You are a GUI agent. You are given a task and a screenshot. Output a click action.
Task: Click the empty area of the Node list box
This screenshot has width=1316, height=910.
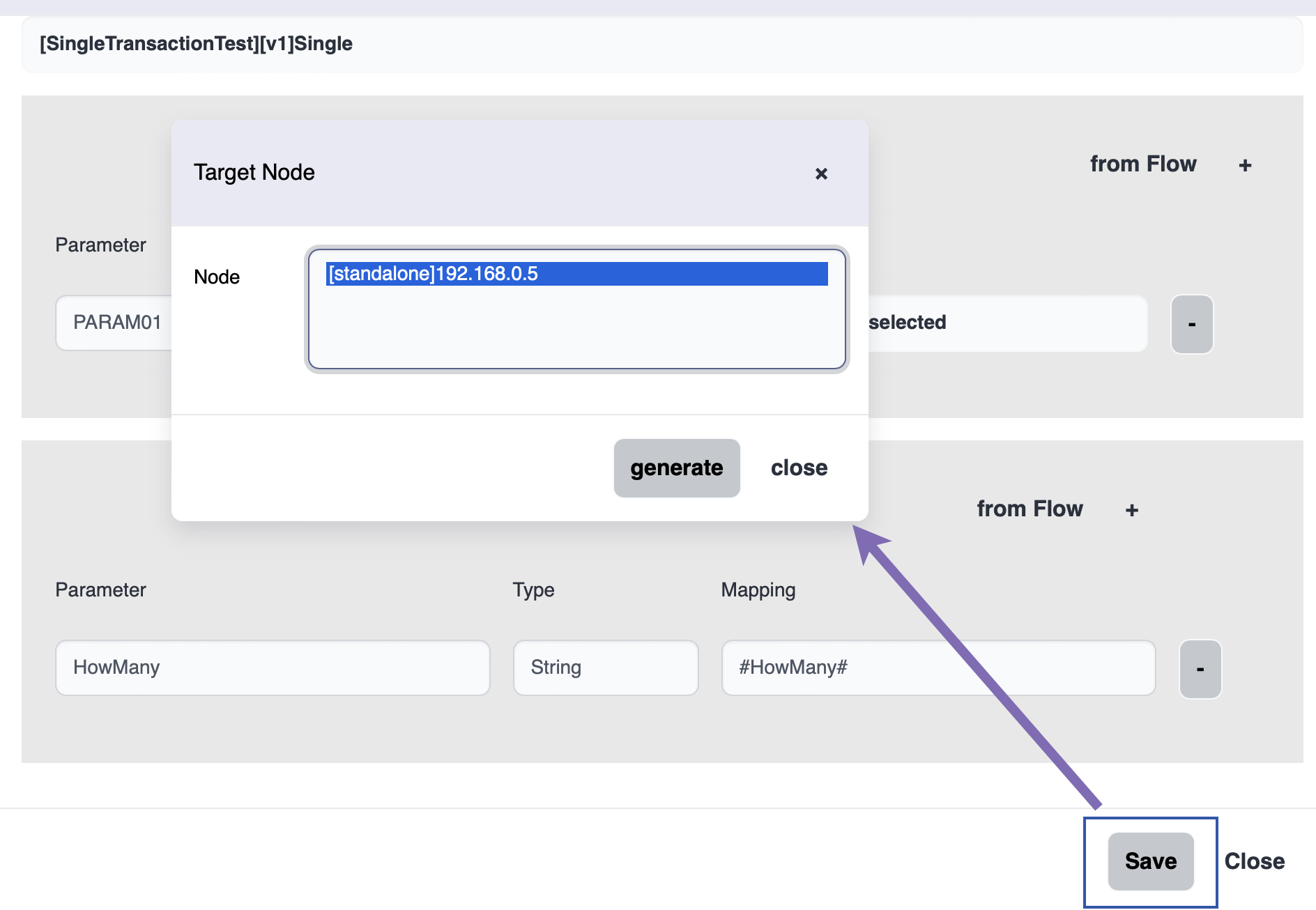coord(576,327)
